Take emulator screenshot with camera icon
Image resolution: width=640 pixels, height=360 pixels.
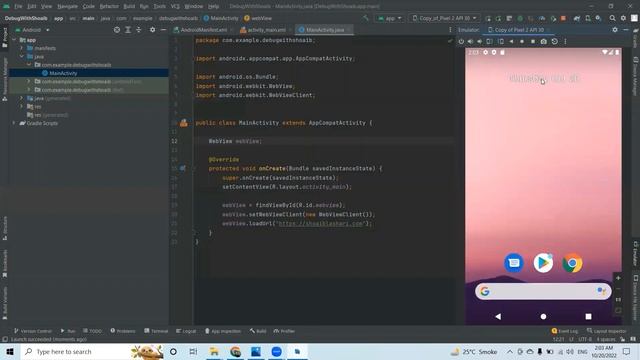pyautogui.click(x=544, y=41)
